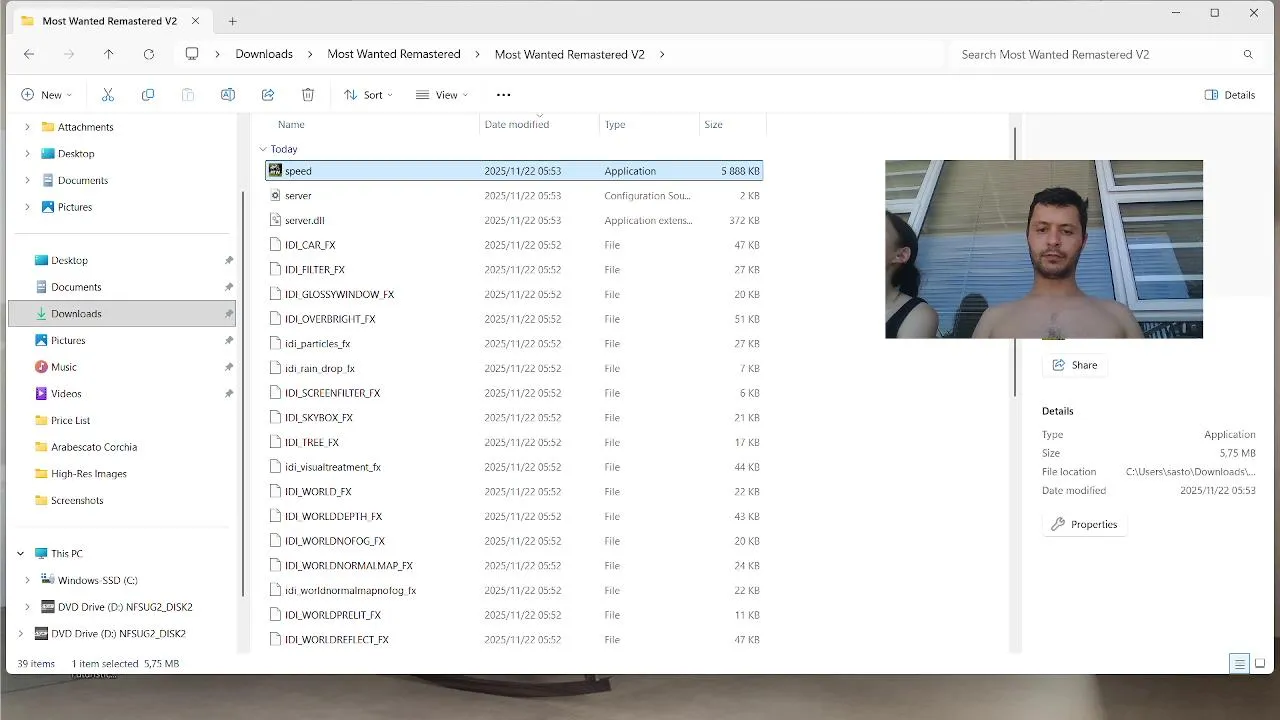Click the speed application icon
The width and height of the screenshot is (1280, 720).
[x=275, y=171]
